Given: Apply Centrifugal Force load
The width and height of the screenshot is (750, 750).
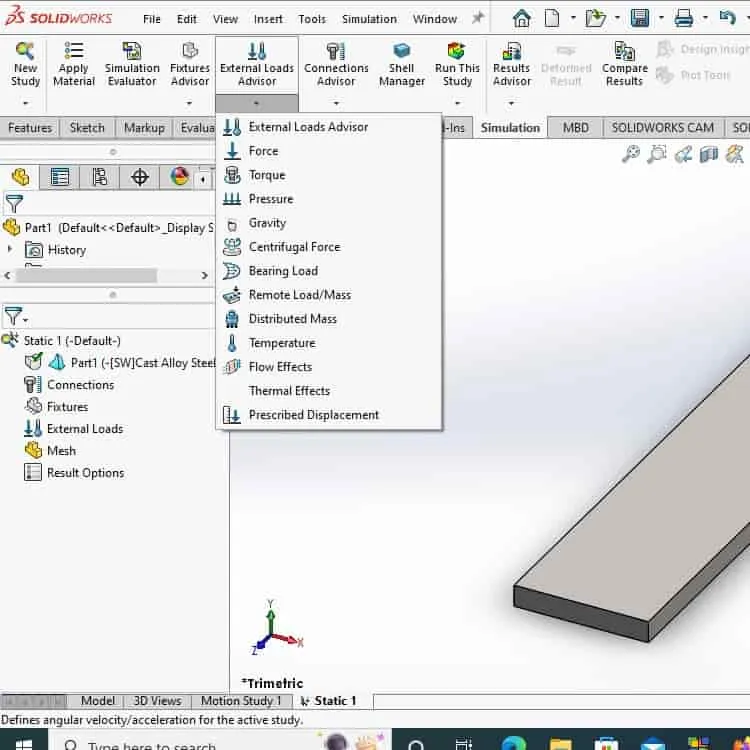Looking at the screenshot, I should click(x=295, y=247).
